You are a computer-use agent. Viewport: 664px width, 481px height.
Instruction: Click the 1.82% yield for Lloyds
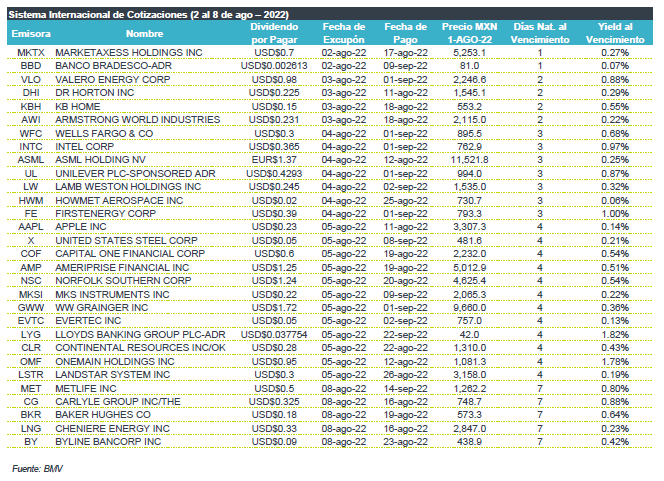pyautogui.click(x=615, y=334)
